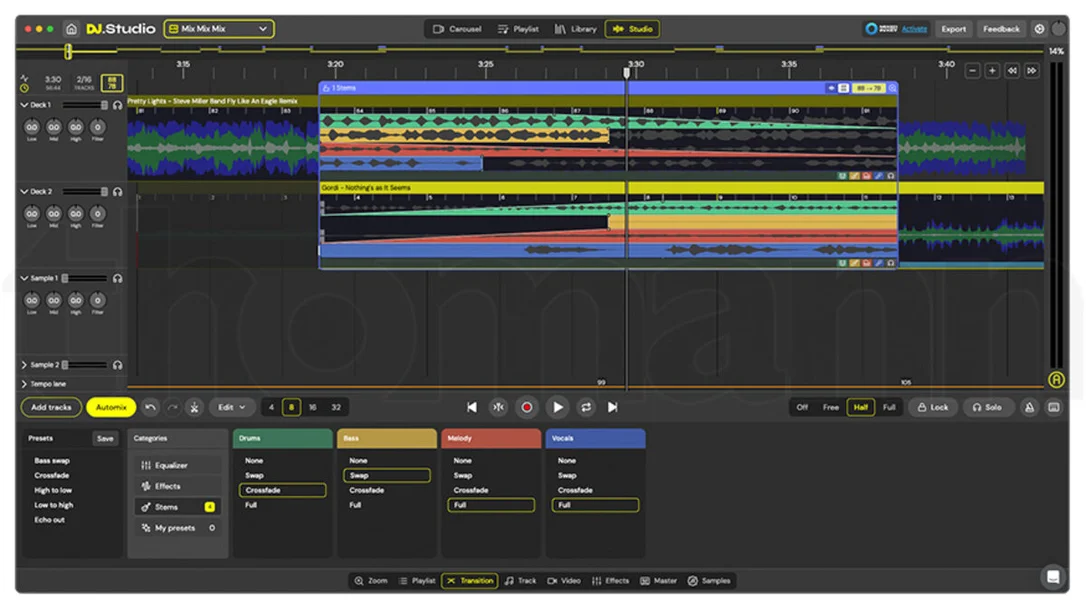
Task: Click the zoom-in plus icon on timeline
Action: (x=992, y=71)
